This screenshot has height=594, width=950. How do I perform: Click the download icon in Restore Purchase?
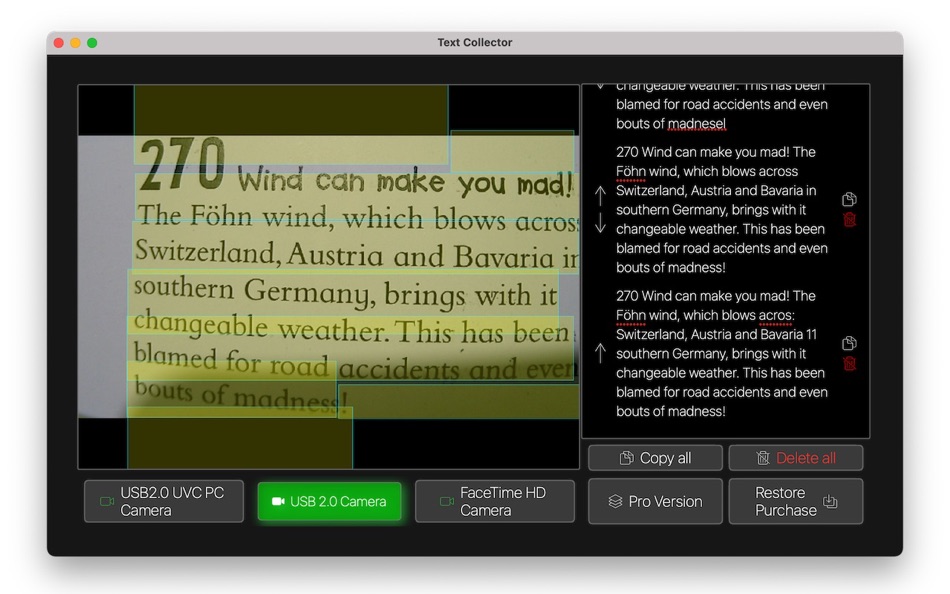coord(830,501)
